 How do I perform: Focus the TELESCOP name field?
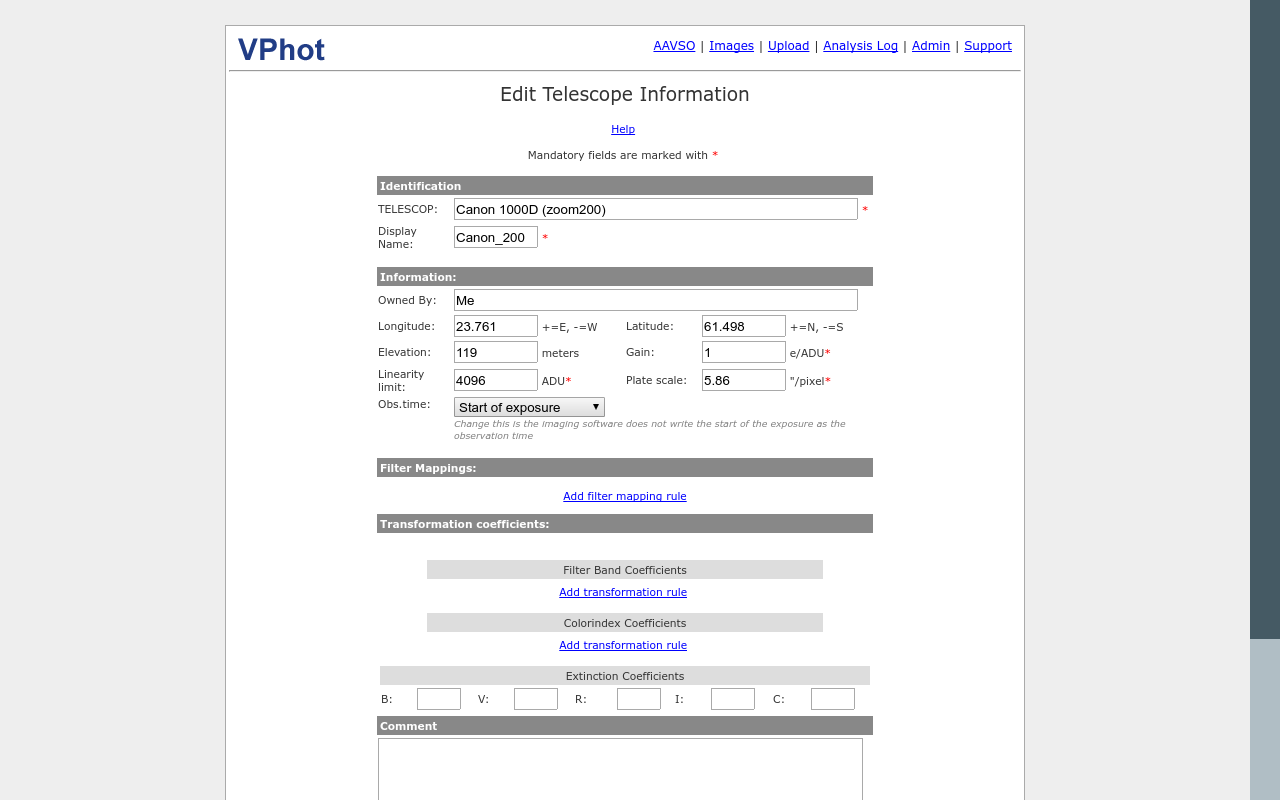[655, 209]
